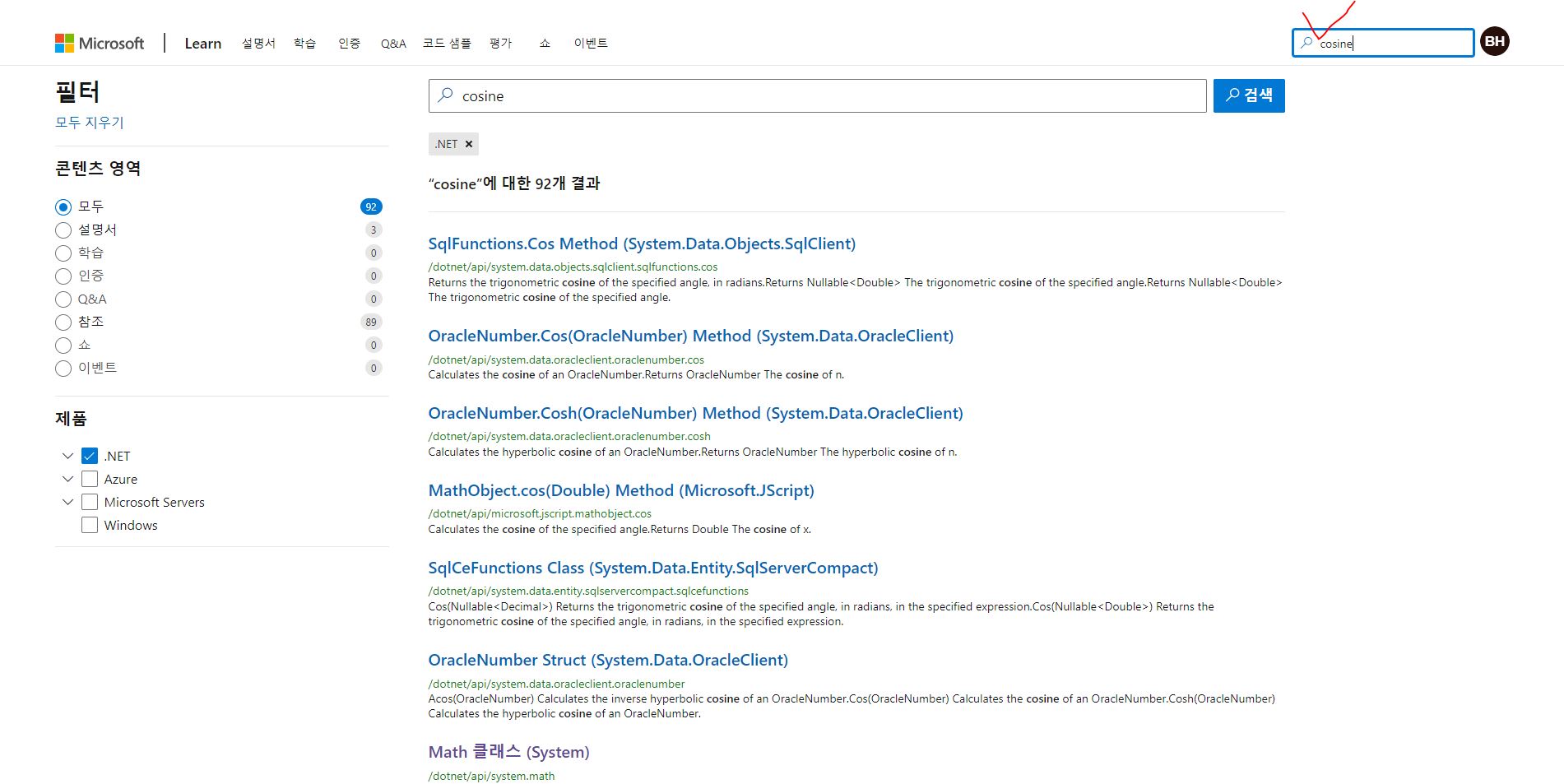This screenshot has width=1564, height=784.
Task: Open OracleNumber Struct result link
Action: pos(608,660)
